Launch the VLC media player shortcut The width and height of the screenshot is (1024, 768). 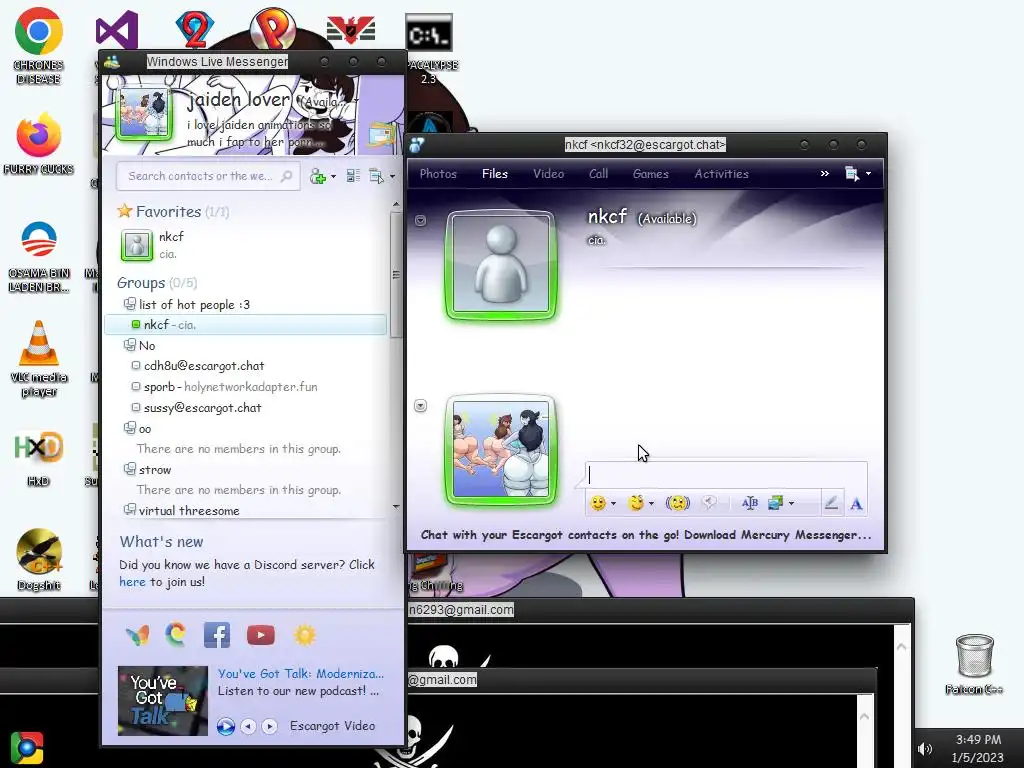click(39, 359)
